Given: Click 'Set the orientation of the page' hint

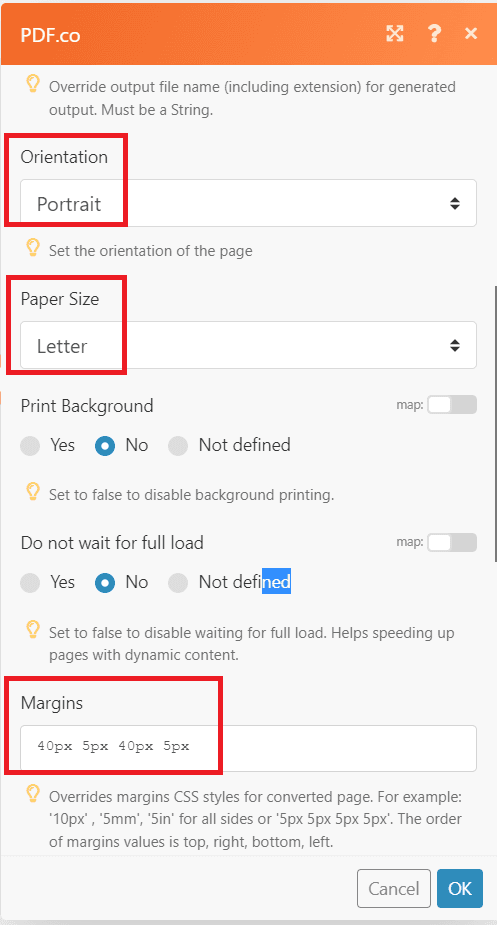Looking at the screenshot, I should [151, 251].
